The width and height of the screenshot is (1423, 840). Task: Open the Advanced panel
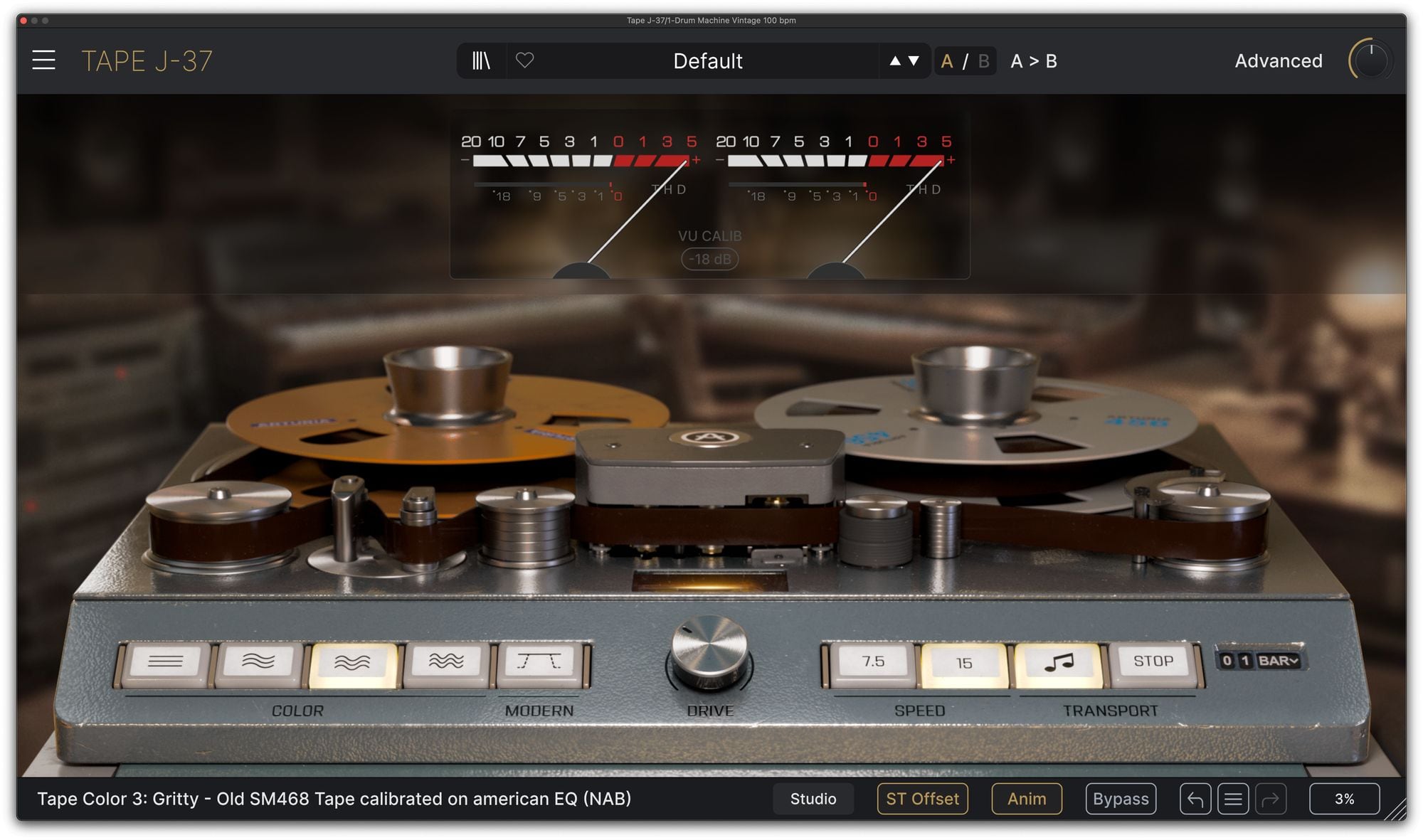pos(1278,61)
